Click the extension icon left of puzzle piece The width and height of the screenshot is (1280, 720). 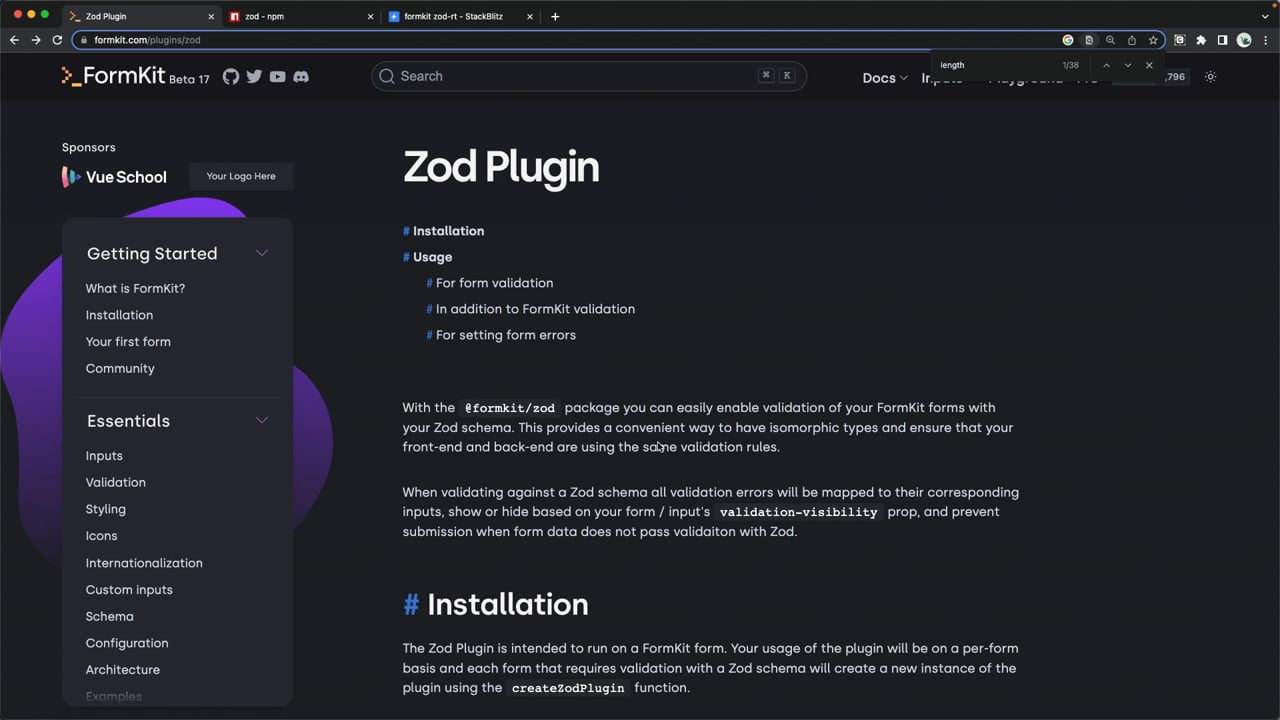(x=1180, y=40)
